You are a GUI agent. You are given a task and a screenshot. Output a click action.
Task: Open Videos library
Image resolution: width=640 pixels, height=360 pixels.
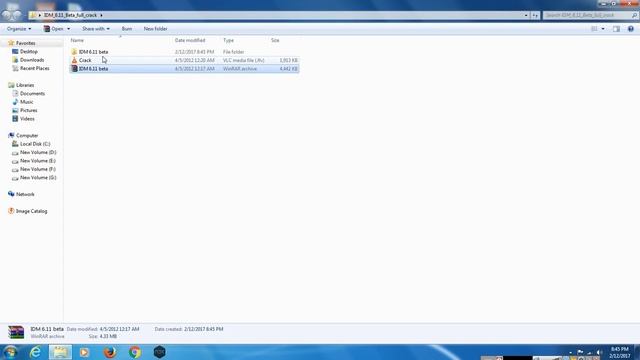pos(27,119)
